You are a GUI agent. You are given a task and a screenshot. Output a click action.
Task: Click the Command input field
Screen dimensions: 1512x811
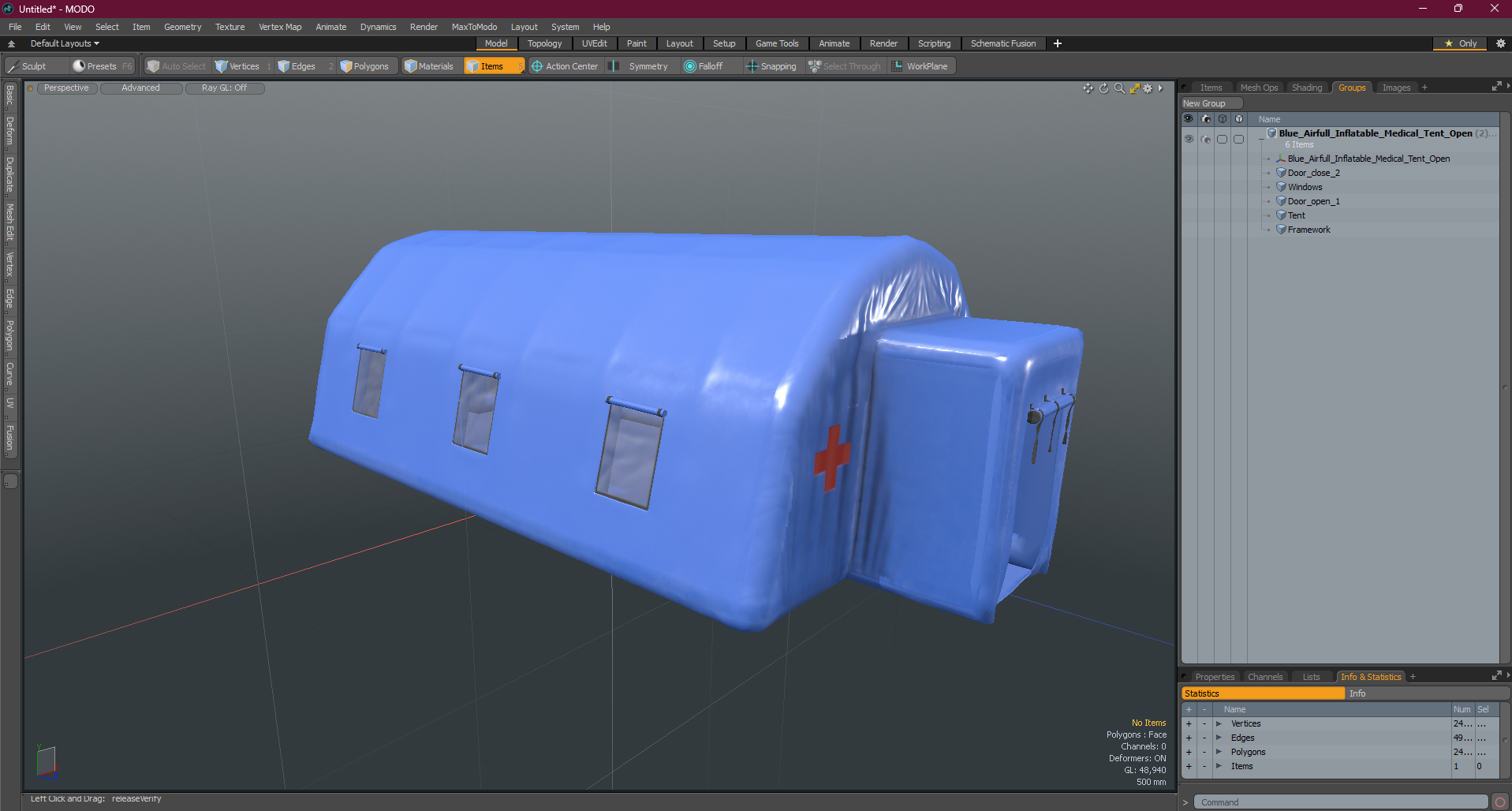point(1341,802)
